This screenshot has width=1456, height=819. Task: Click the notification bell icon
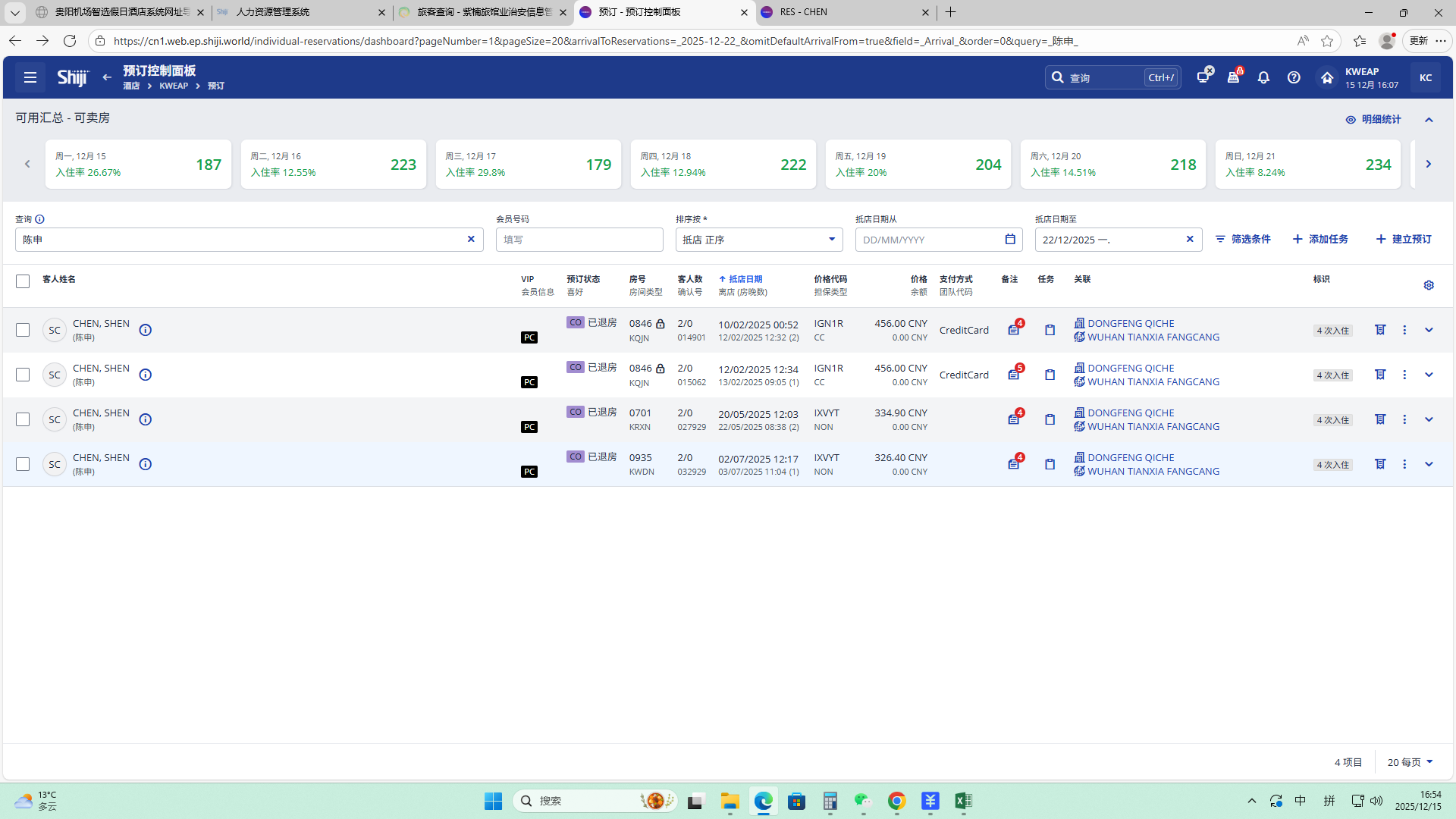[x=1263, y=77]
